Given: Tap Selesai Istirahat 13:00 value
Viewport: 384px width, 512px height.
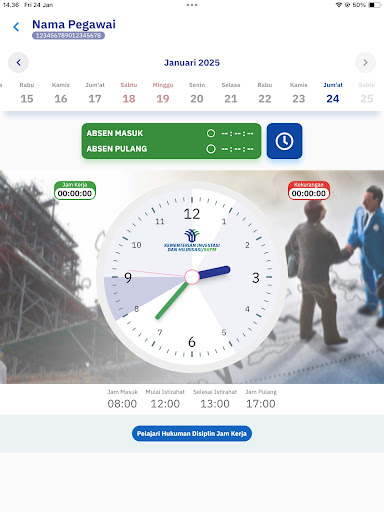Looking at the screenshot, I should 215,404.
